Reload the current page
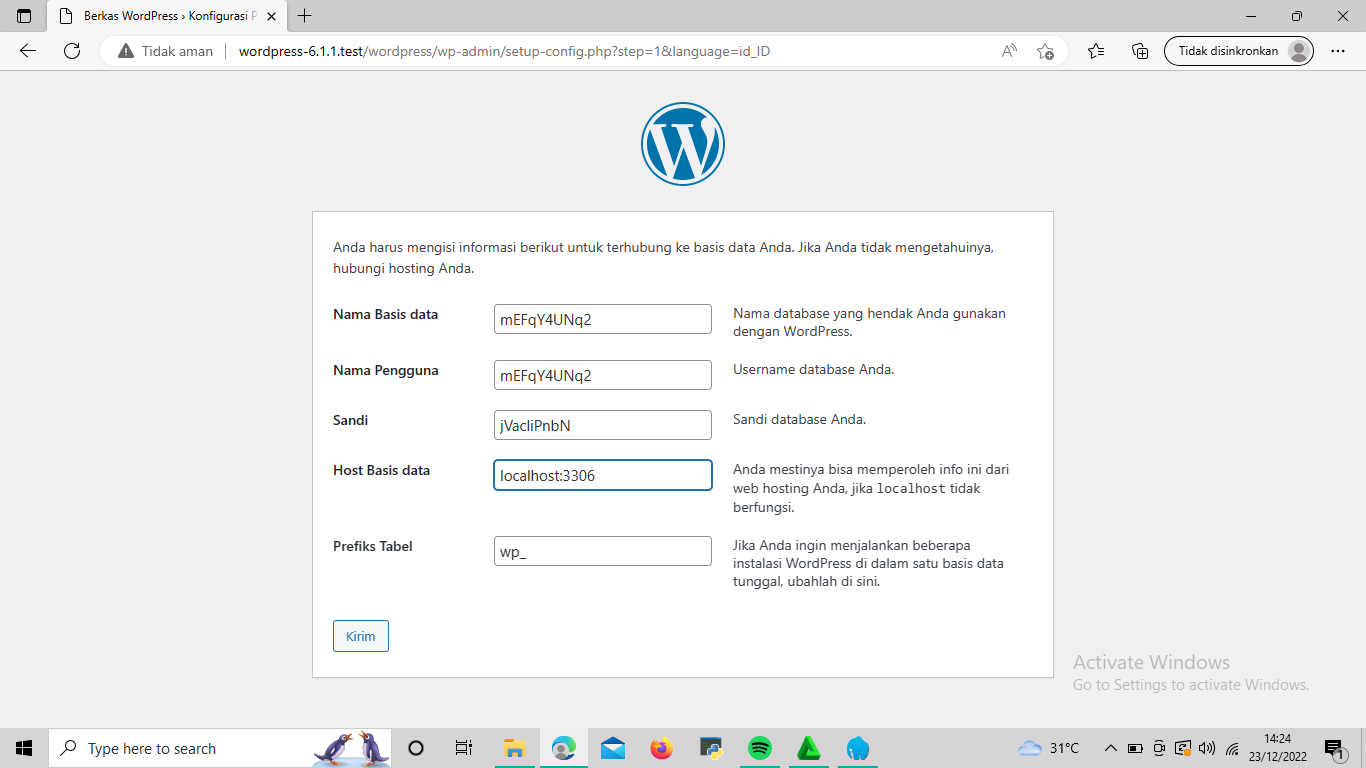1366x768 pixels. 71,51
